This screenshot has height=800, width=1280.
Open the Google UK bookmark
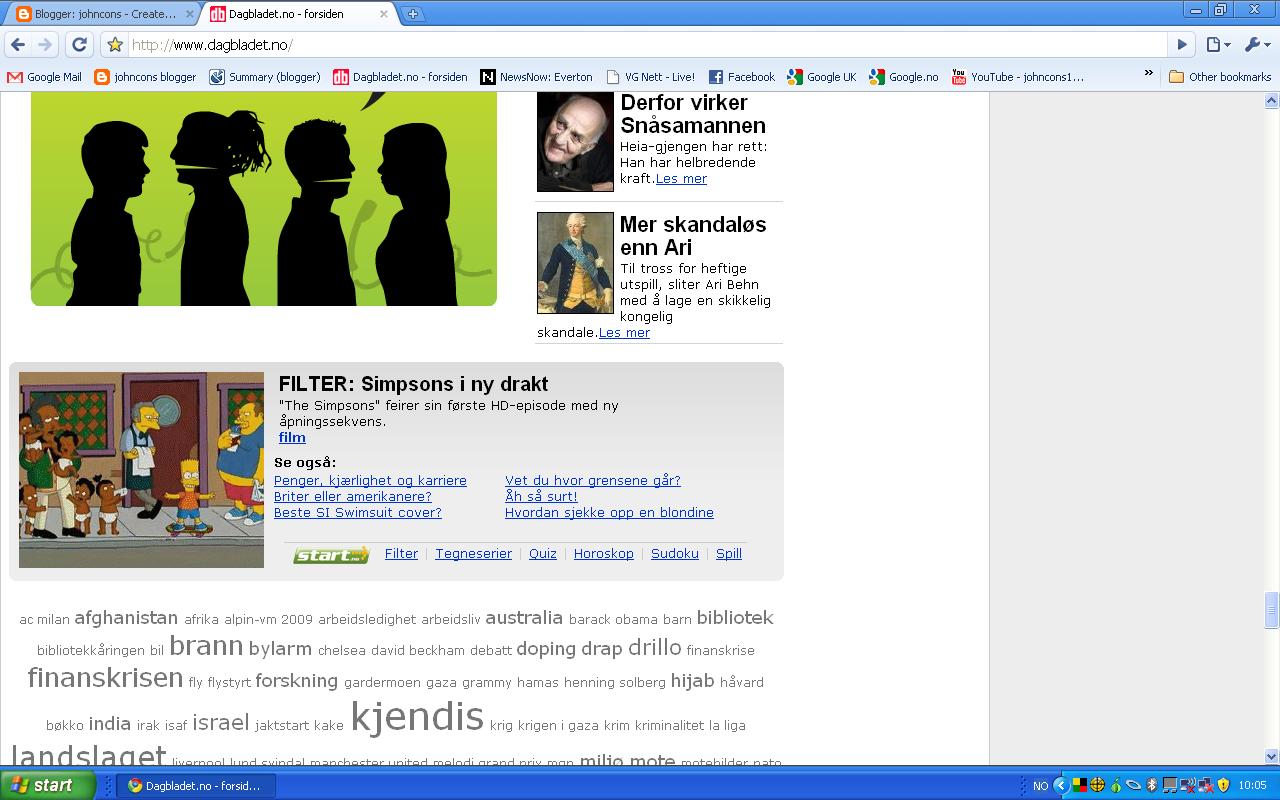822,77
